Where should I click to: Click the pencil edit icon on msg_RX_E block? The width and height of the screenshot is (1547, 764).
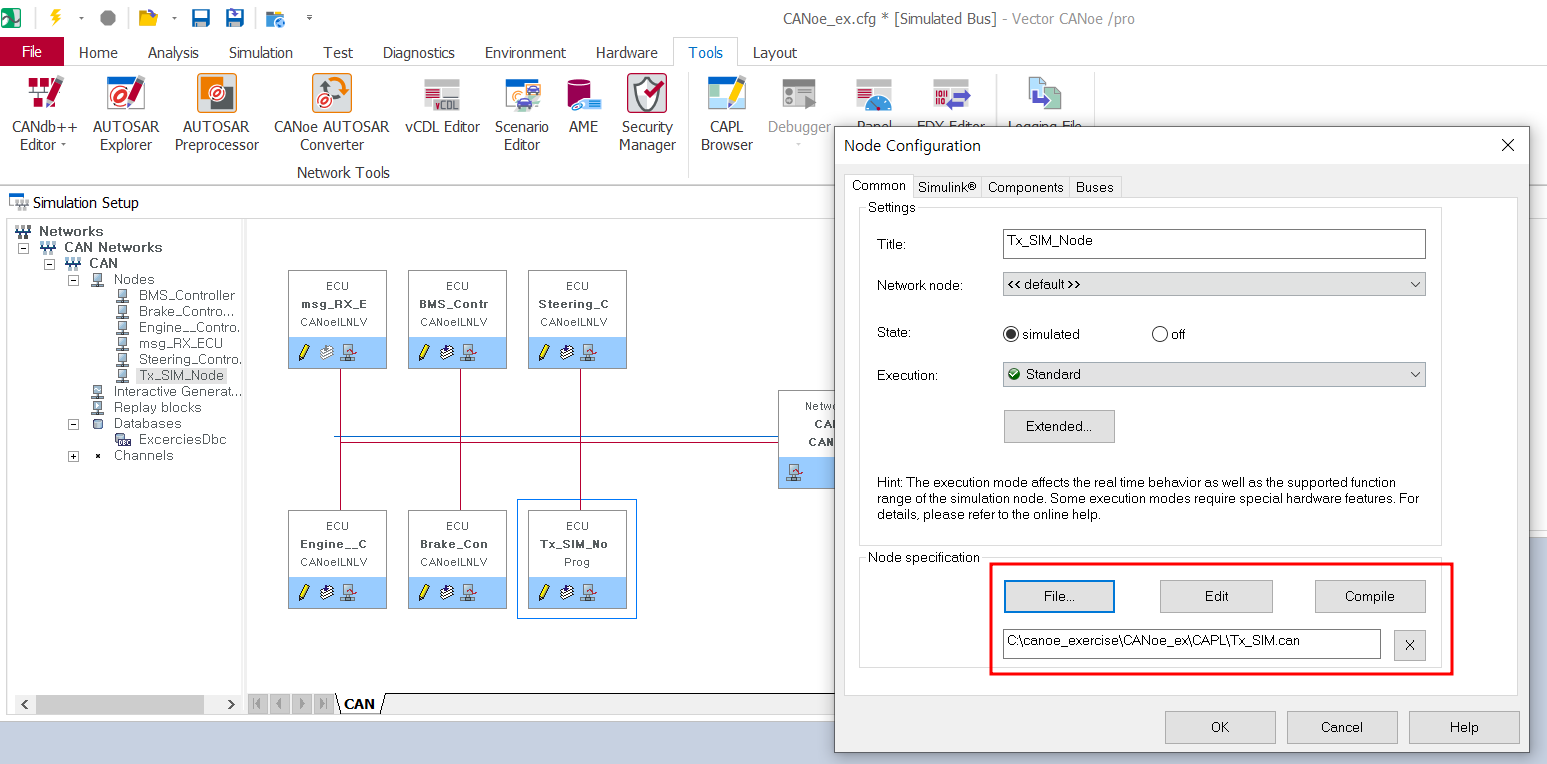click(x=304, y=352)
